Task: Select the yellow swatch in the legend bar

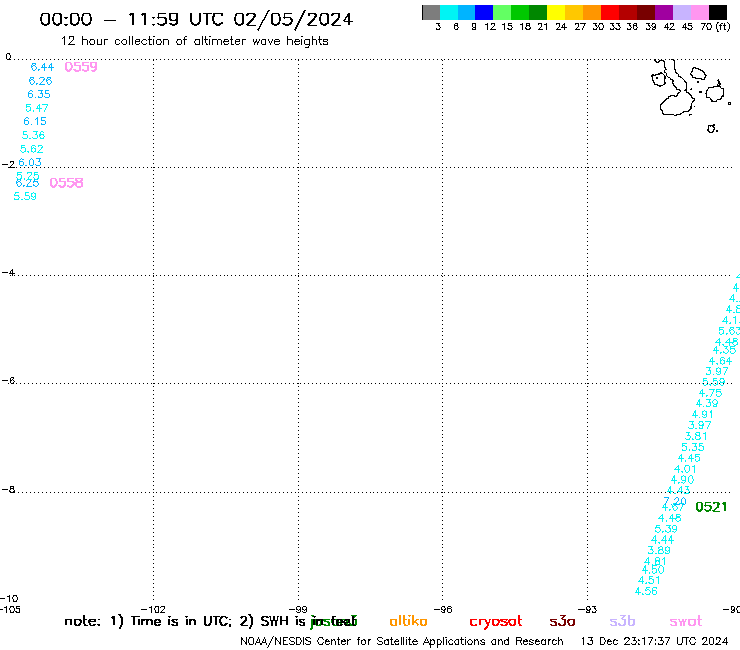Action: click(556, 12)
